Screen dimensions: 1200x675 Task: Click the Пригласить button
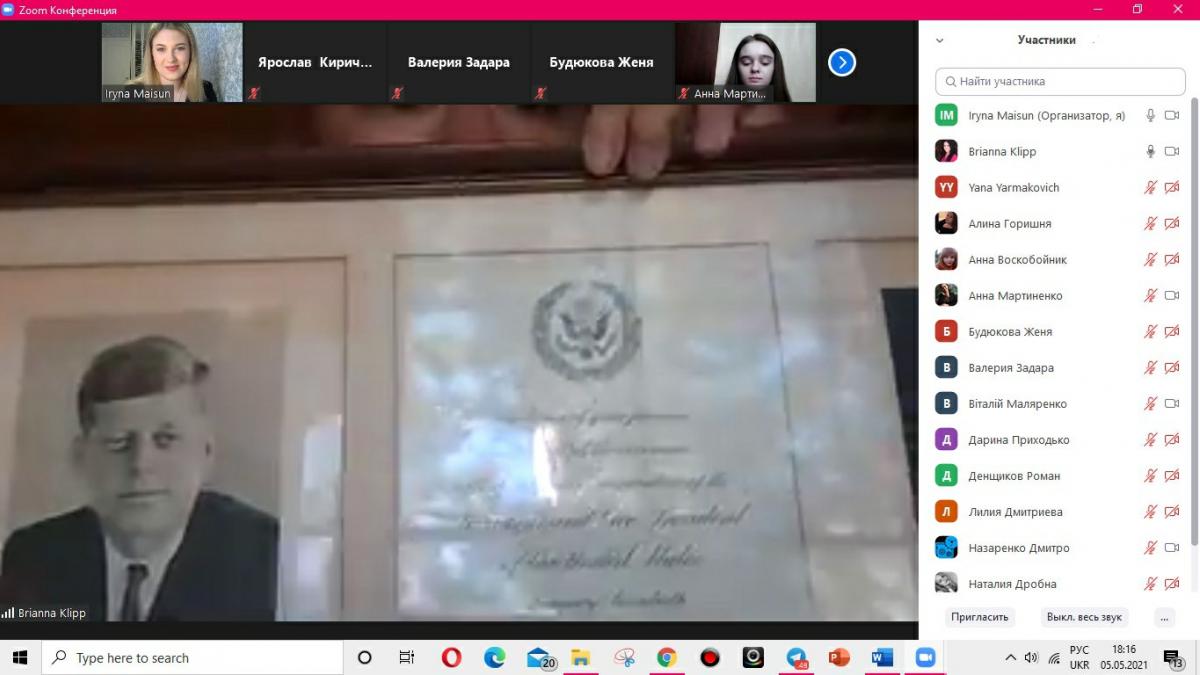click(x=980, y=617)
